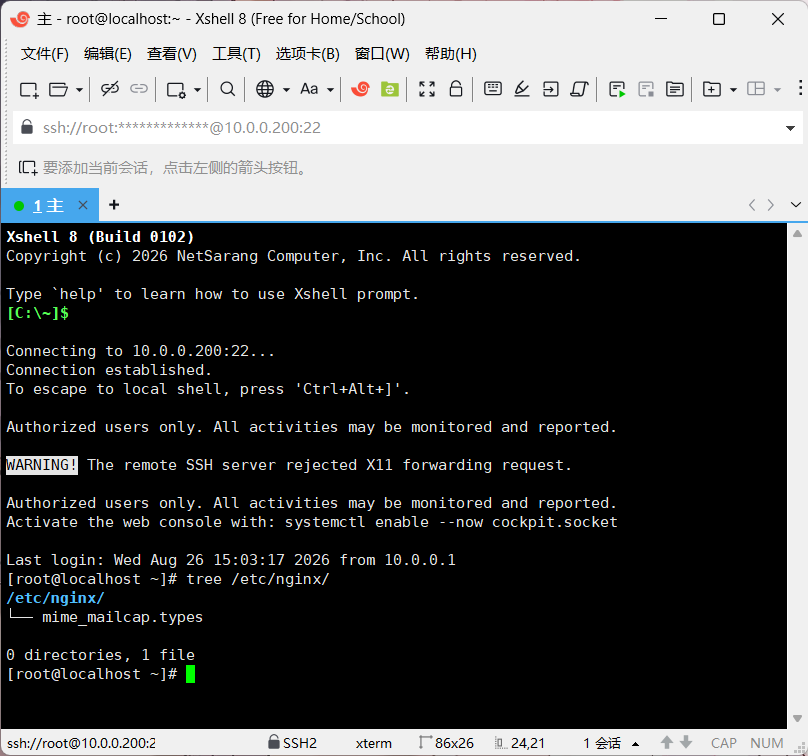Expand the '1 会话' sessions arrow
808x756 pixels.
tap(635, 744)
